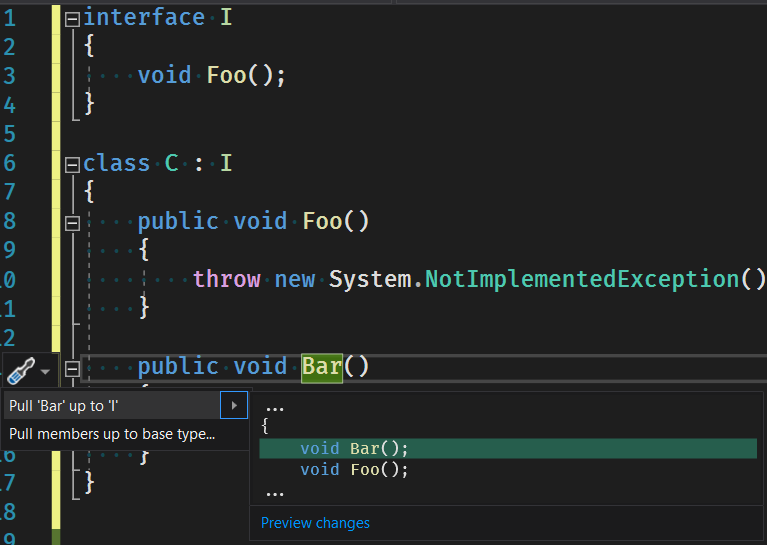Click 'Foo' in interface declaration line 3
The image size is (767, 545).
click(x=226, y=76)
